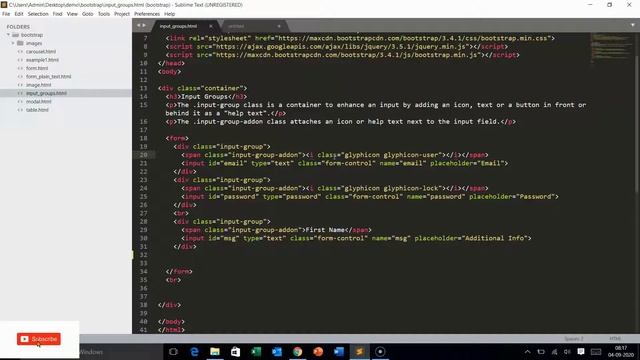Open Microsoft Store from taskbar
The height and width of the screenshot is (360, 640).
tap(236, 351)
